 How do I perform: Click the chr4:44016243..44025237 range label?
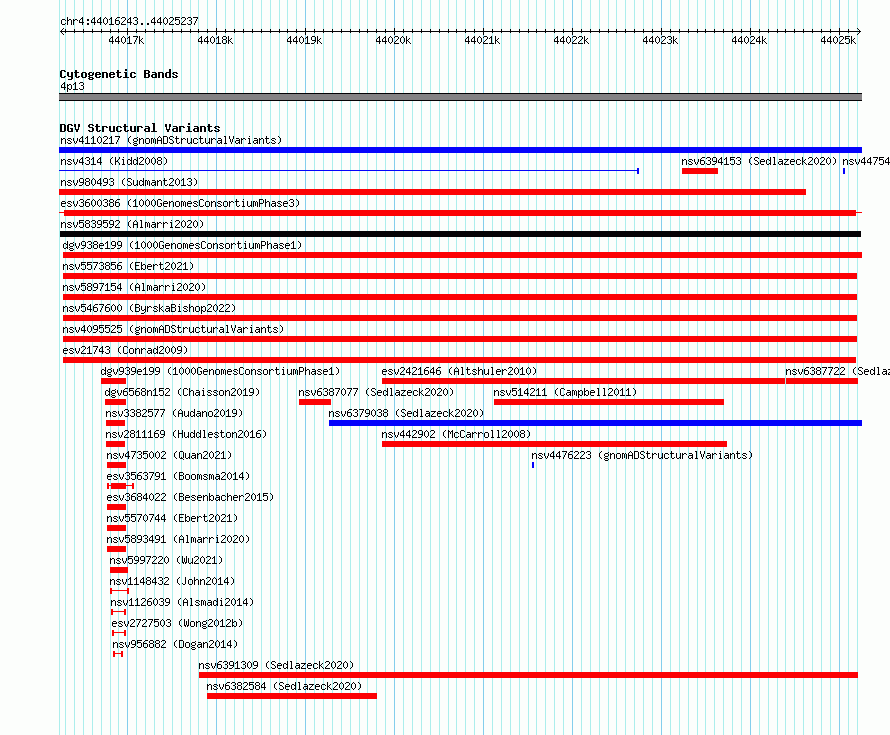pos(129,21)
